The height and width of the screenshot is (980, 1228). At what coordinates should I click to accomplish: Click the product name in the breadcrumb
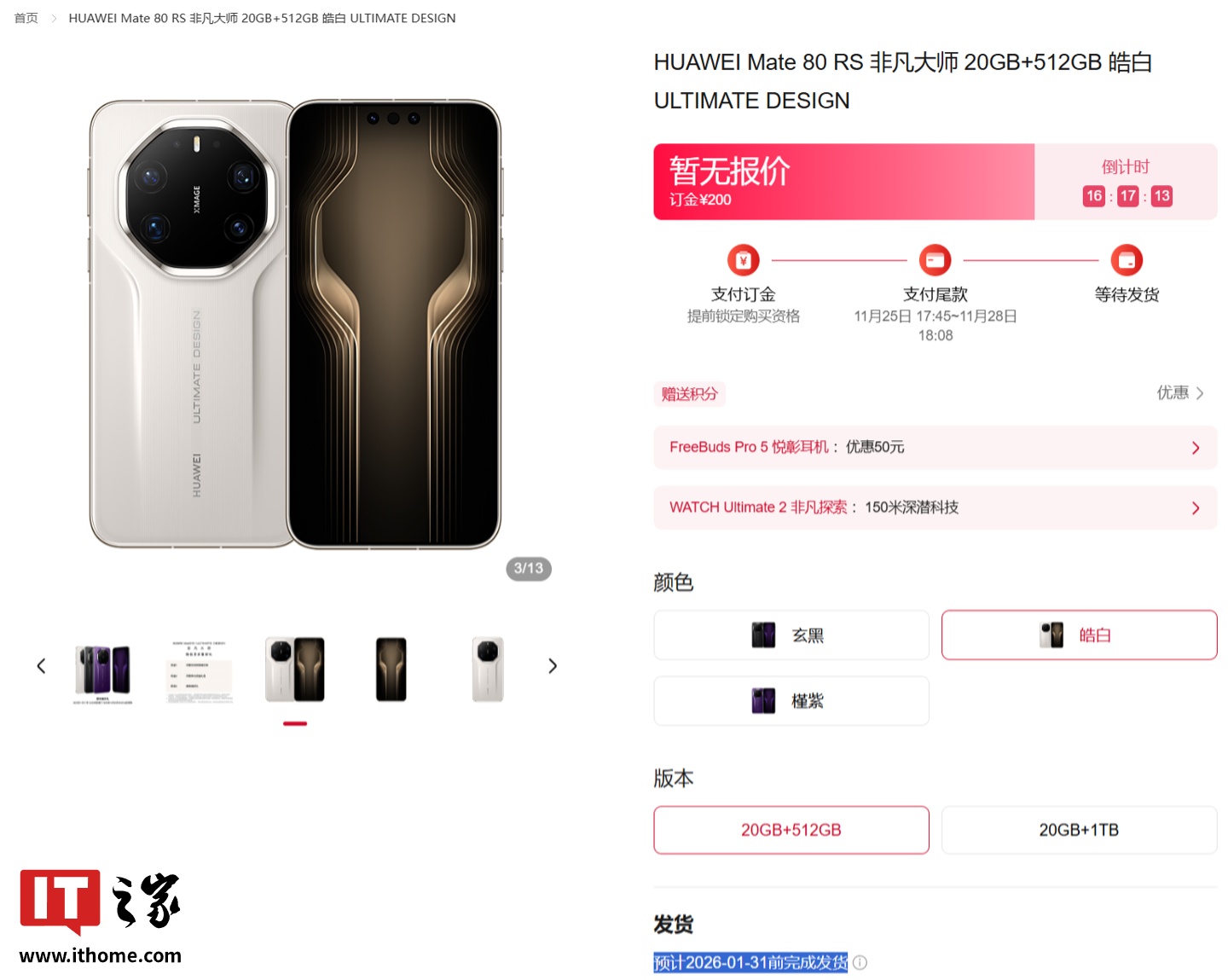click(262, 18)
